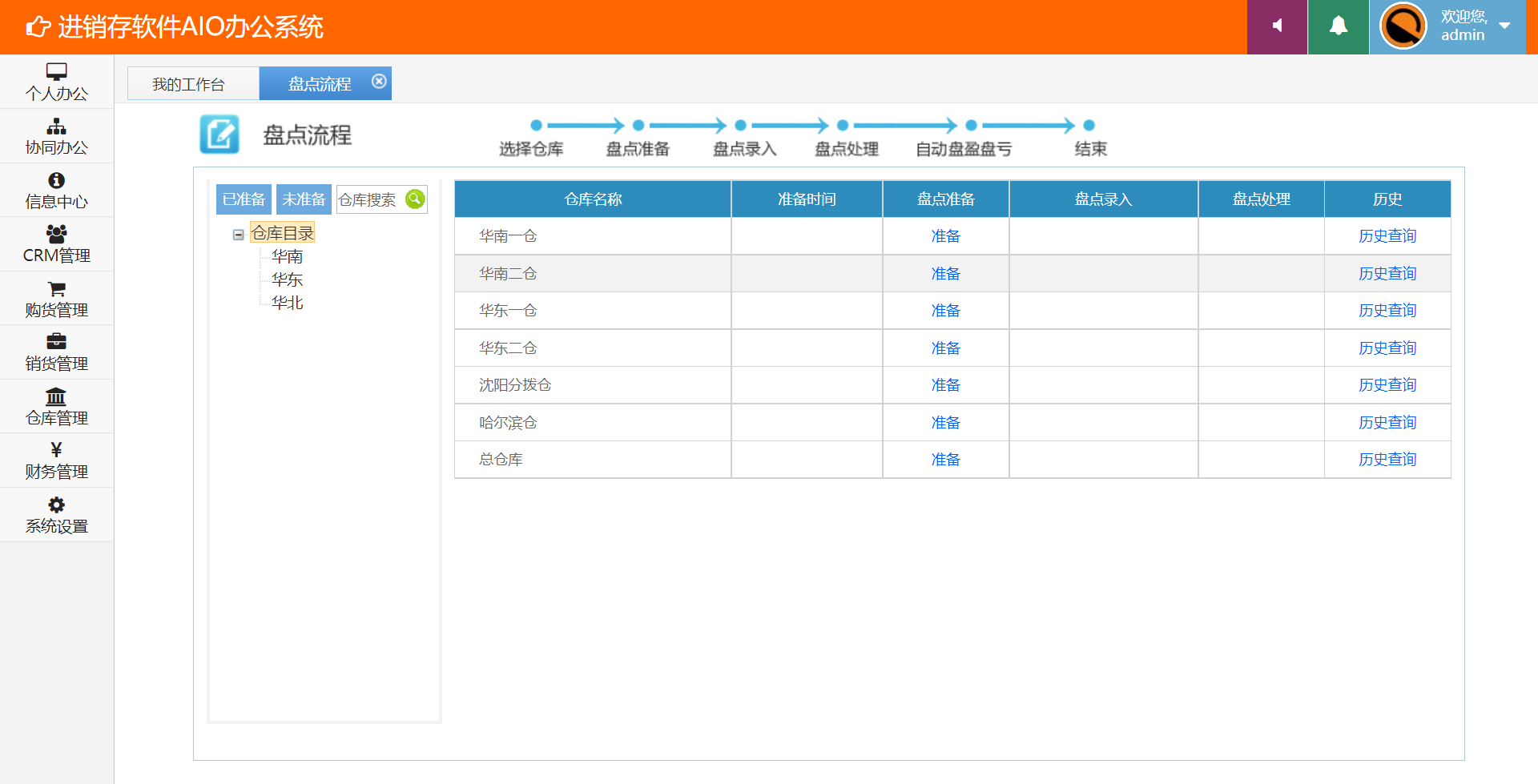This screenshot has width=1538, height=784.
Task: Click the 盘点准备 step marker
Action: pyautogui.click(x=638, y=125)
